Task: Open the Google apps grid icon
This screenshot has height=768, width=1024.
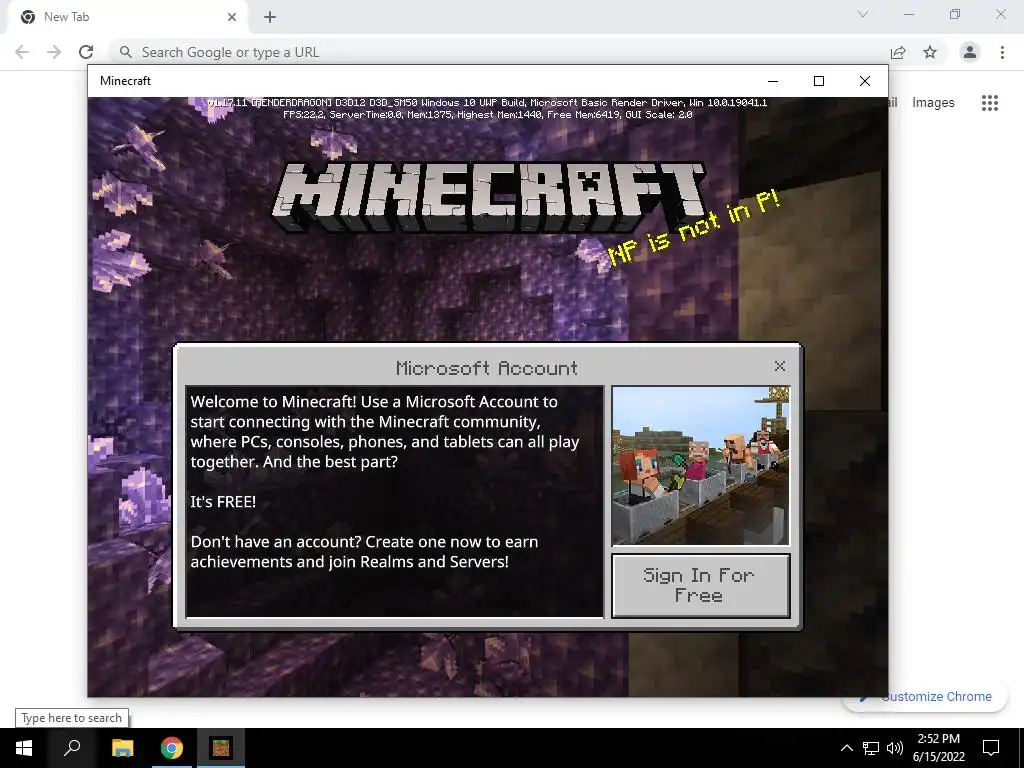Action: coord(990,103)
